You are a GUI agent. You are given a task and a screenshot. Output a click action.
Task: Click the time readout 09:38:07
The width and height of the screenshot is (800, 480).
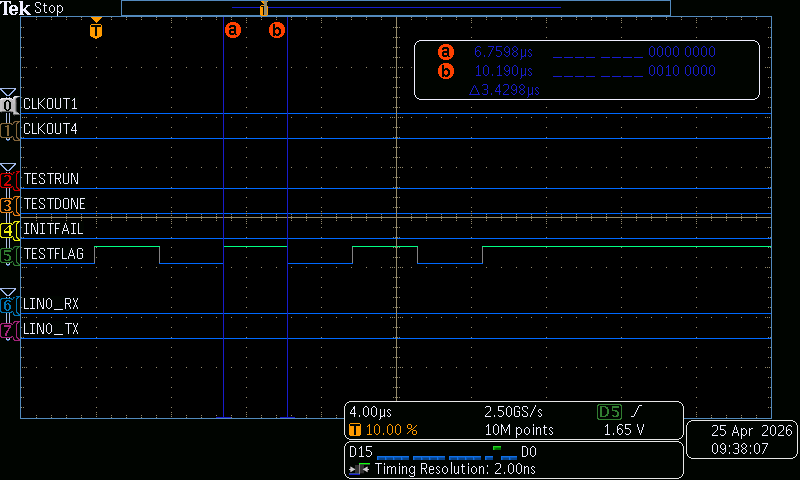tap(739, 449)
